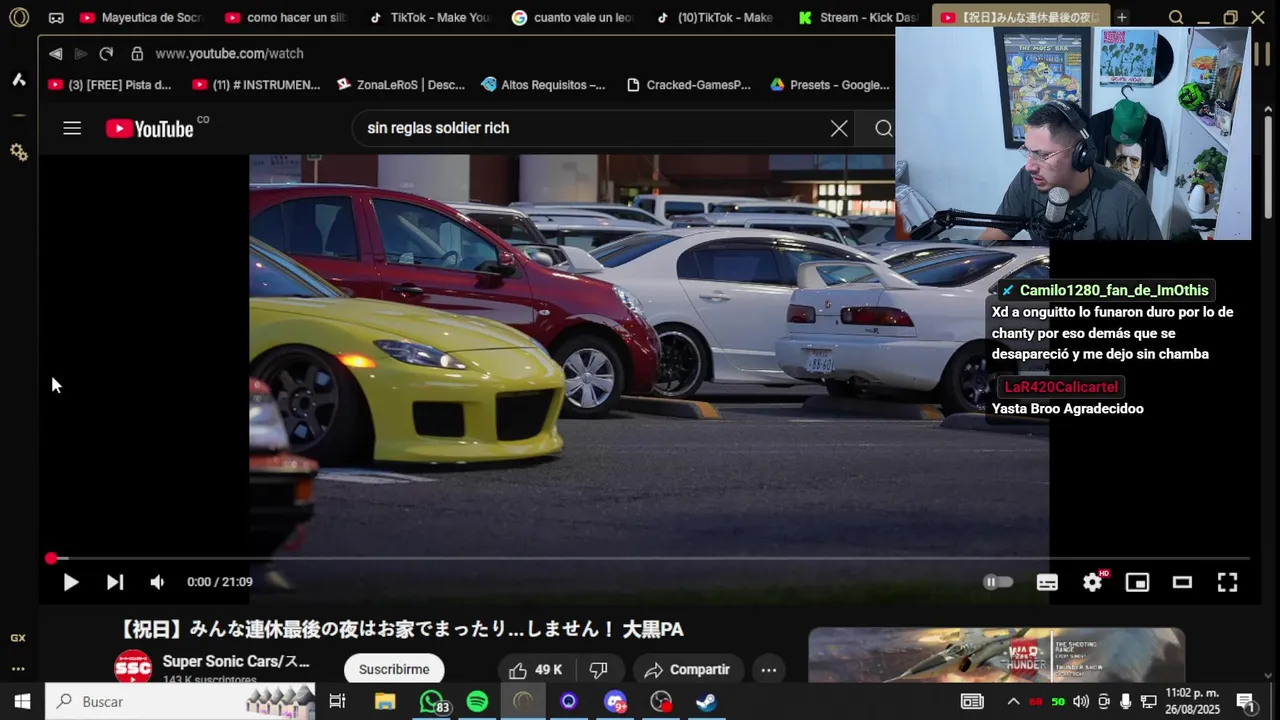Switch to 'Stream - Kick Das' tab
Screen dimensions: 1280x720
click(x=859, y=17)
